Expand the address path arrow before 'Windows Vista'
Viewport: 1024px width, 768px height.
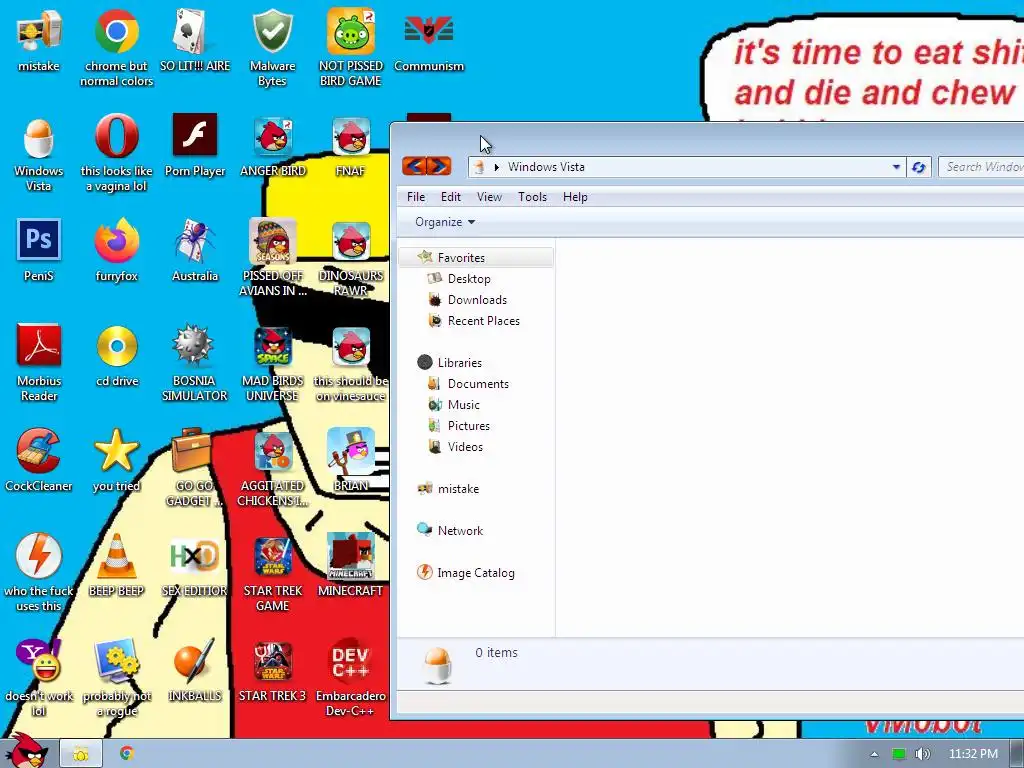[x=497, y=167]
